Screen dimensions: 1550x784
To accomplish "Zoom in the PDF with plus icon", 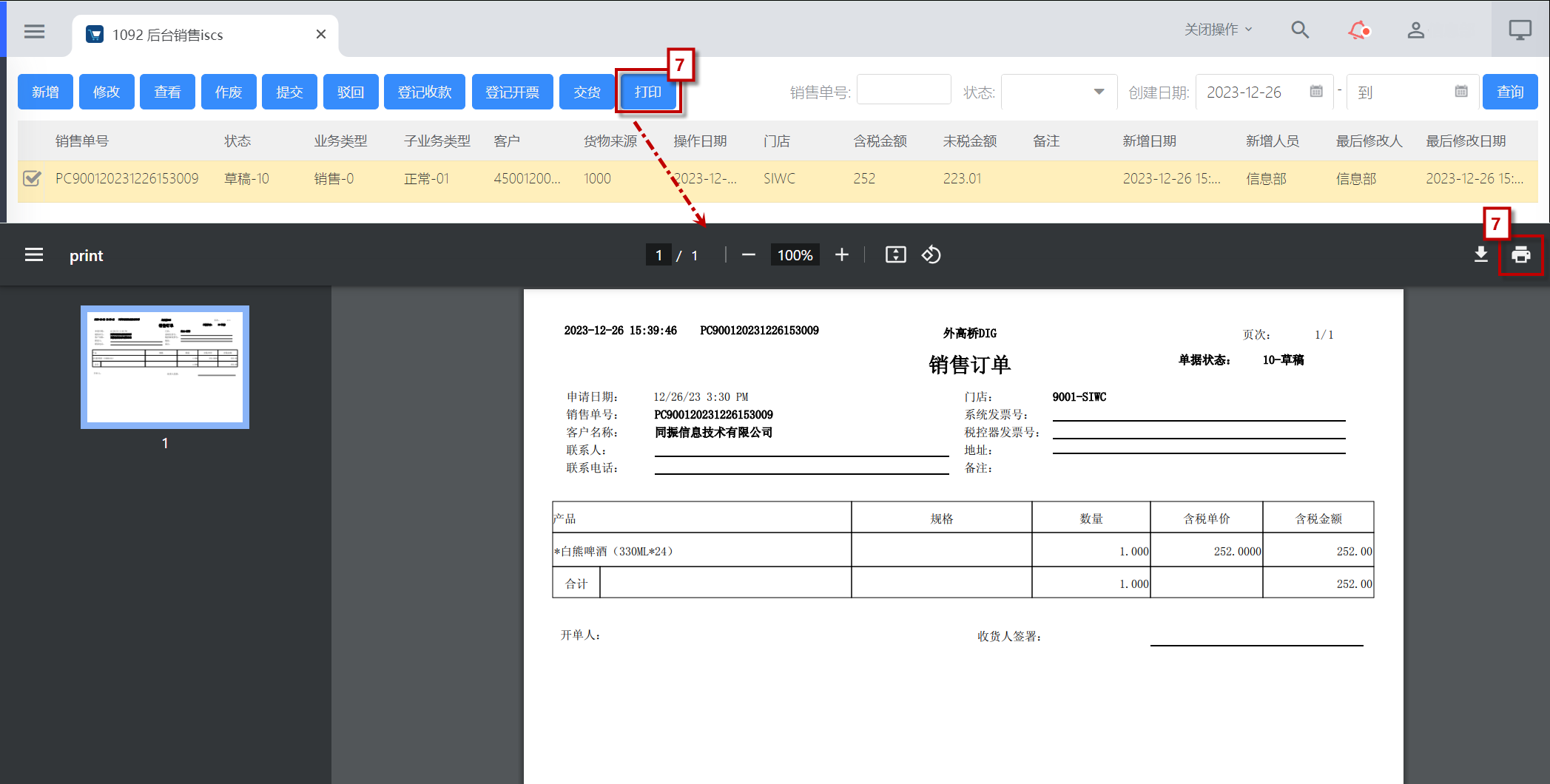I will (x=842, y=254).
